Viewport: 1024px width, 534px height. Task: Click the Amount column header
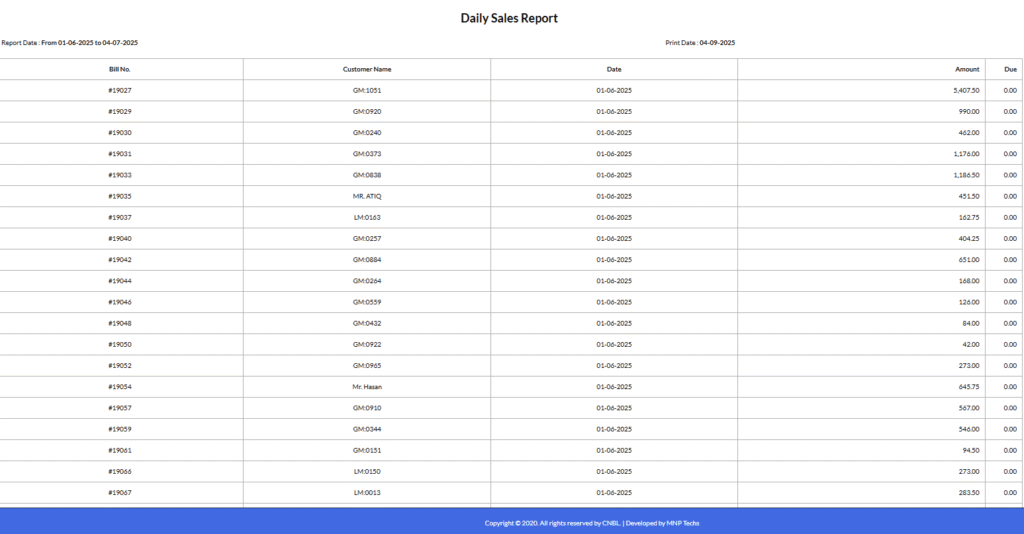(967, 69)
